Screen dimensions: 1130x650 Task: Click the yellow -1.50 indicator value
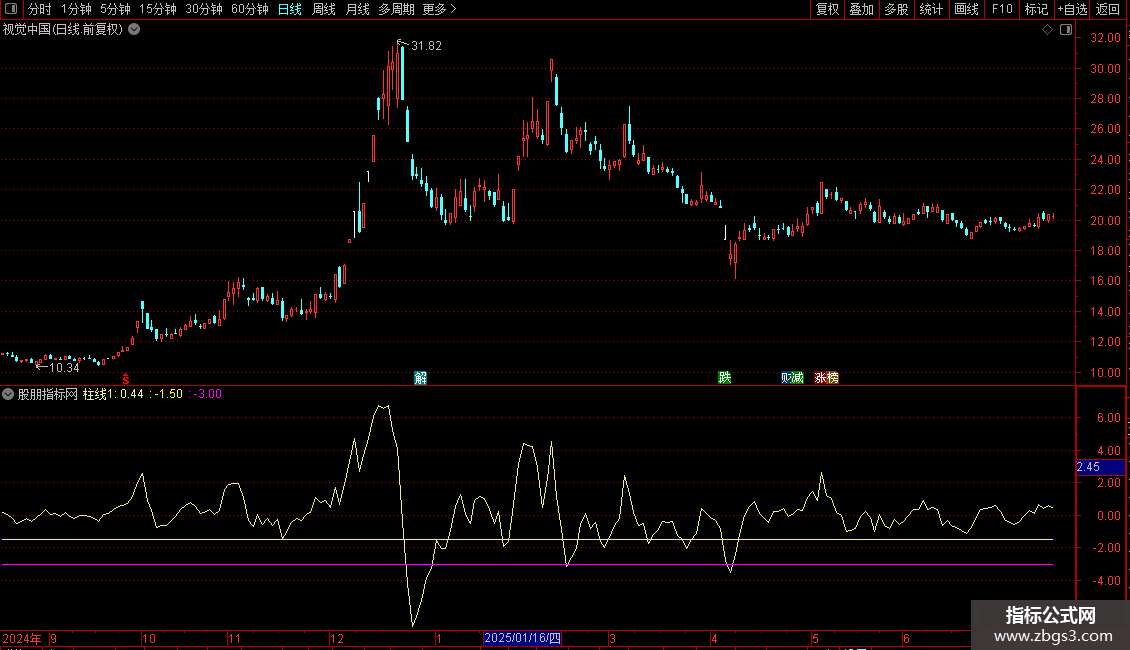click(x=169, y=394)
